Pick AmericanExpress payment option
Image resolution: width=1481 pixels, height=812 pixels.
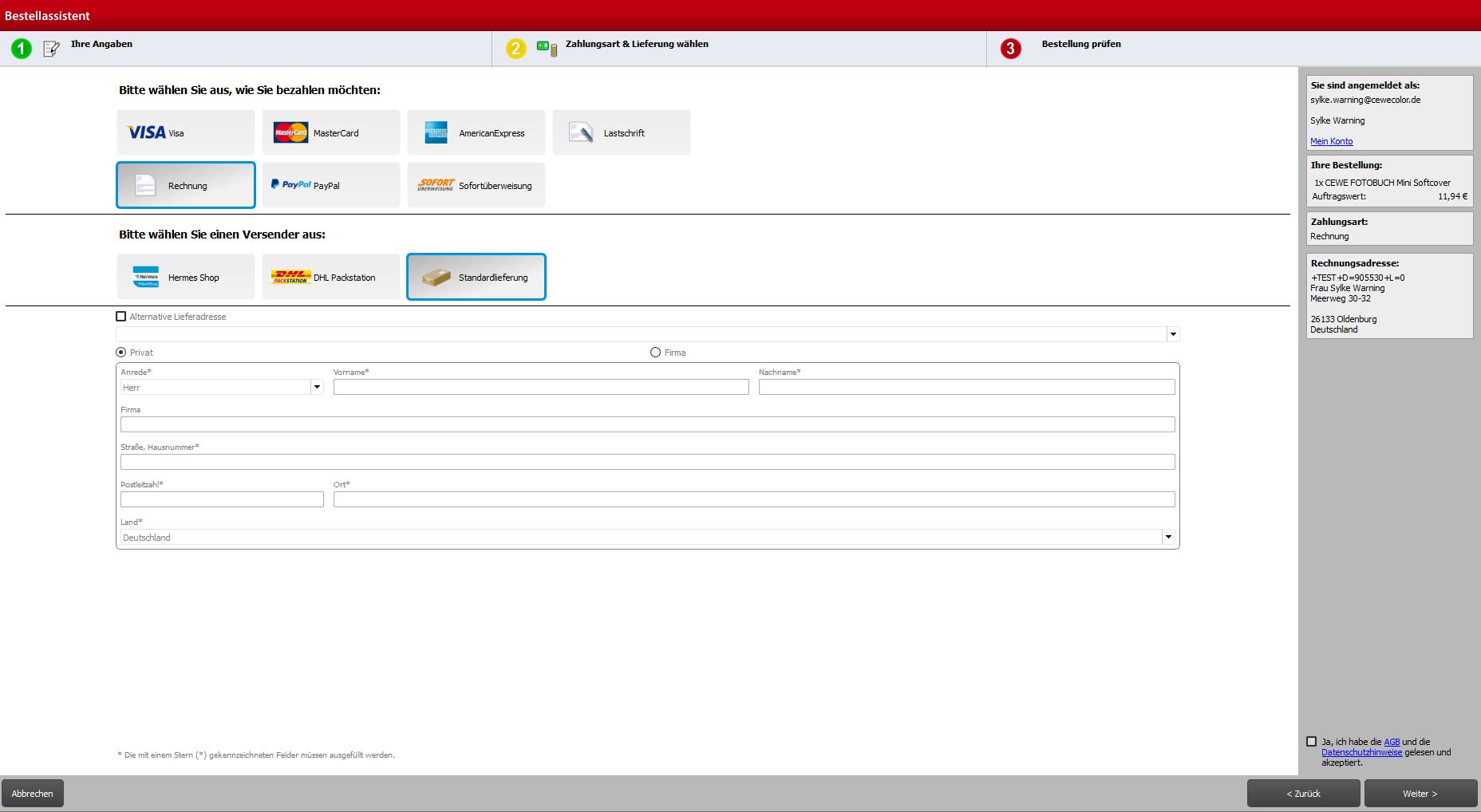476,132
